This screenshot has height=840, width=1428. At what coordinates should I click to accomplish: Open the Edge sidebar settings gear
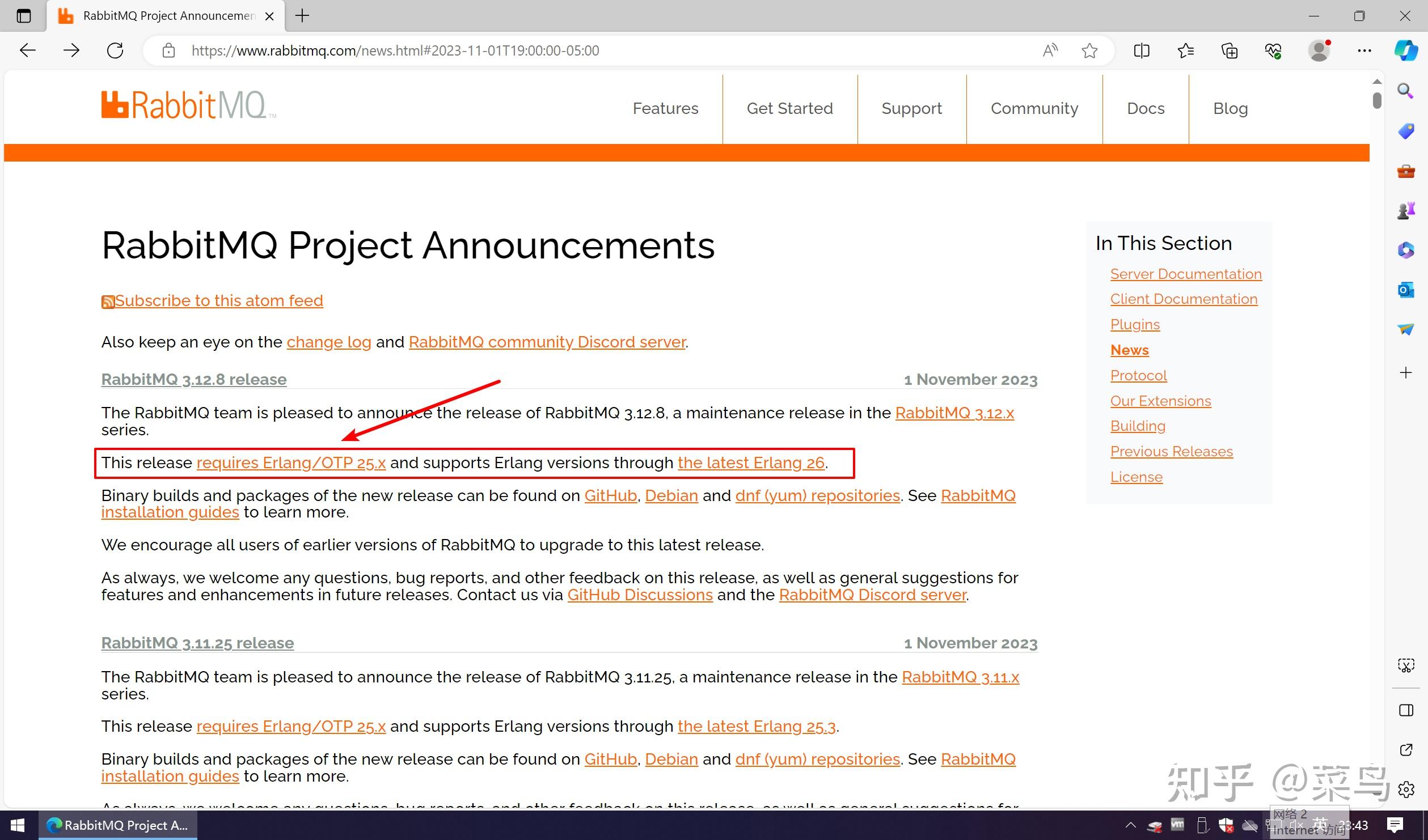point(1406,789)
